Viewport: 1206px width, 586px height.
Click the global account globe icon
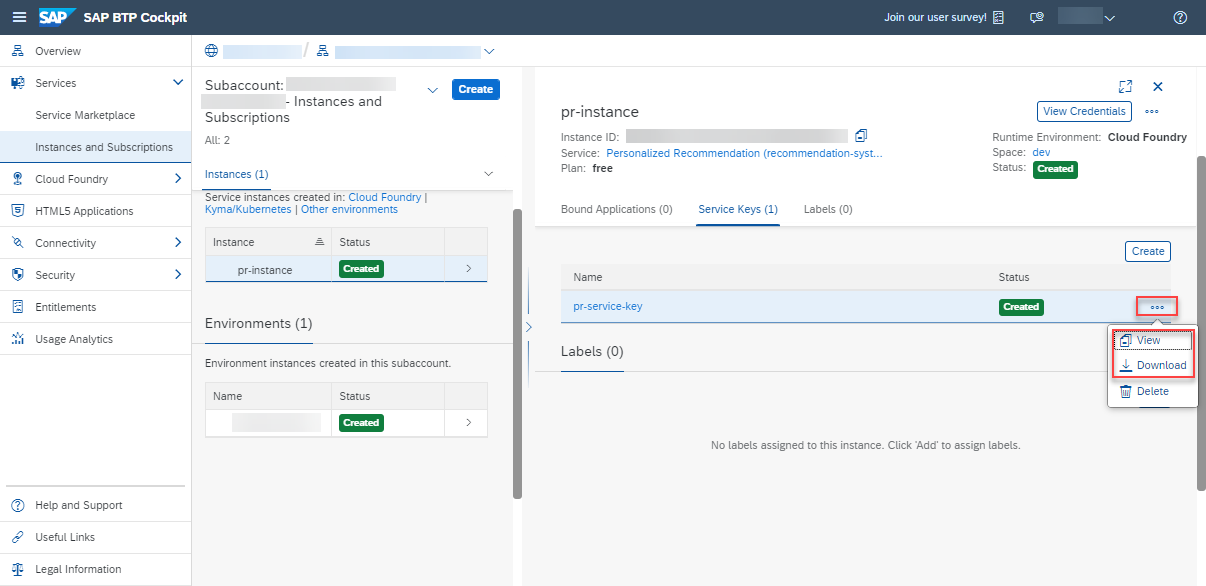[x=211, y=51]
